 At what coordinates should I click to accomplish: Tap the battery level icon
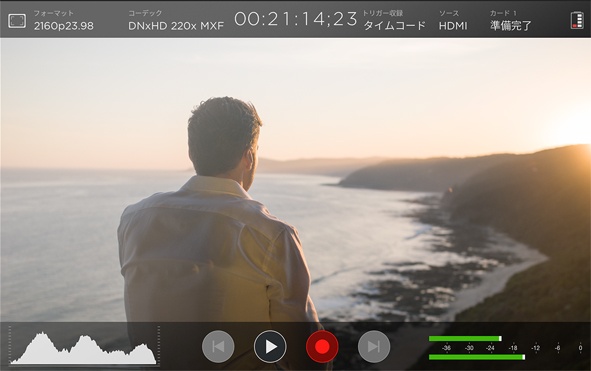(x=577, y=20)
